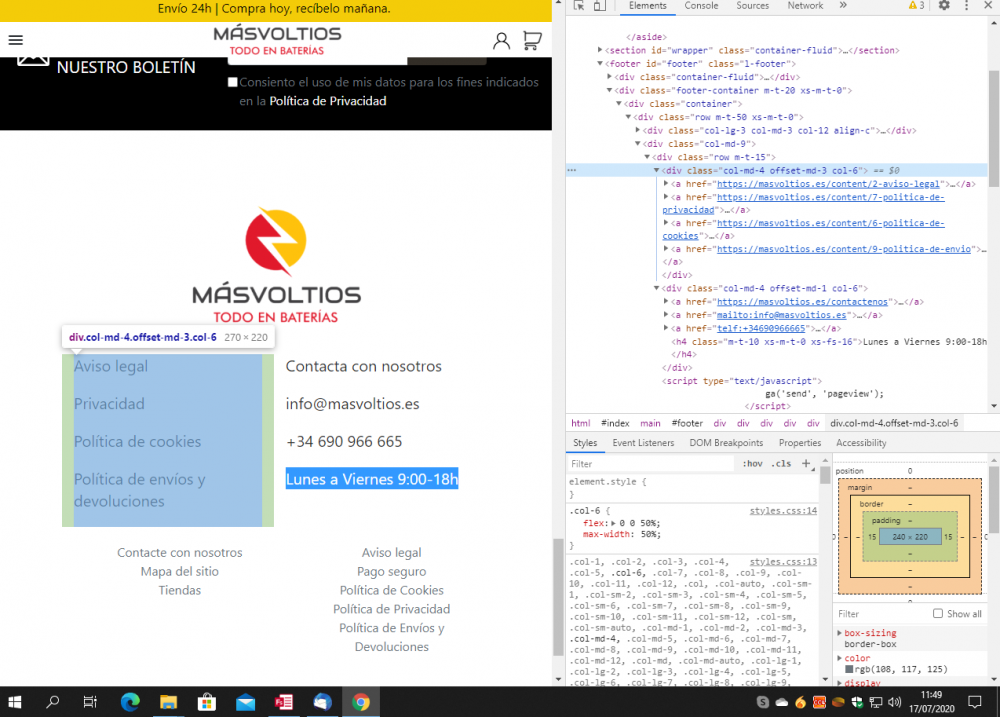Expand the flex shorthand in .col-6 rule

[x=614, y=523]
